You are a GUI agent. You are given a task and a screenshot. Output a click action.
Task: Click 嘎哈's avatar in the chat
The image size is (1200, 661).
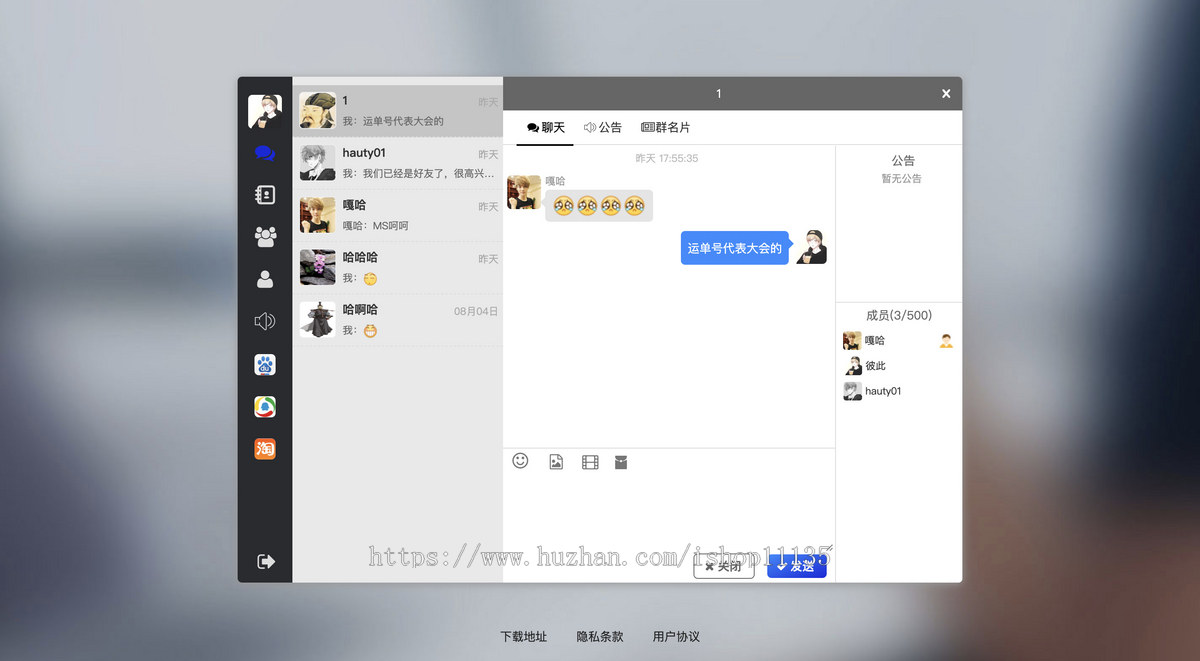coord(524,192)
